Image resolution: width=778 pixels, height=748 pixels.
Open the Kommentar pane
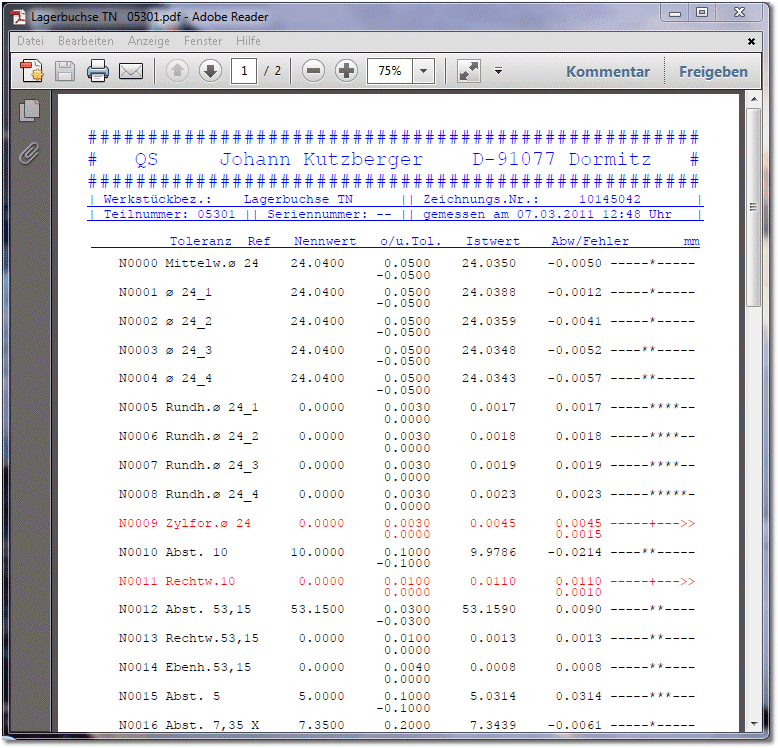608,72
